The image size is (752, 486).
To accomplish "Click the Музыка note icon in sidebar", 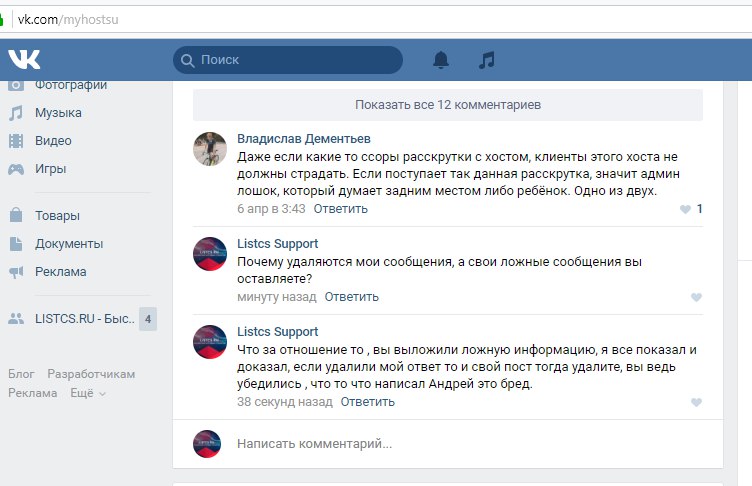I will click(16, 113).
